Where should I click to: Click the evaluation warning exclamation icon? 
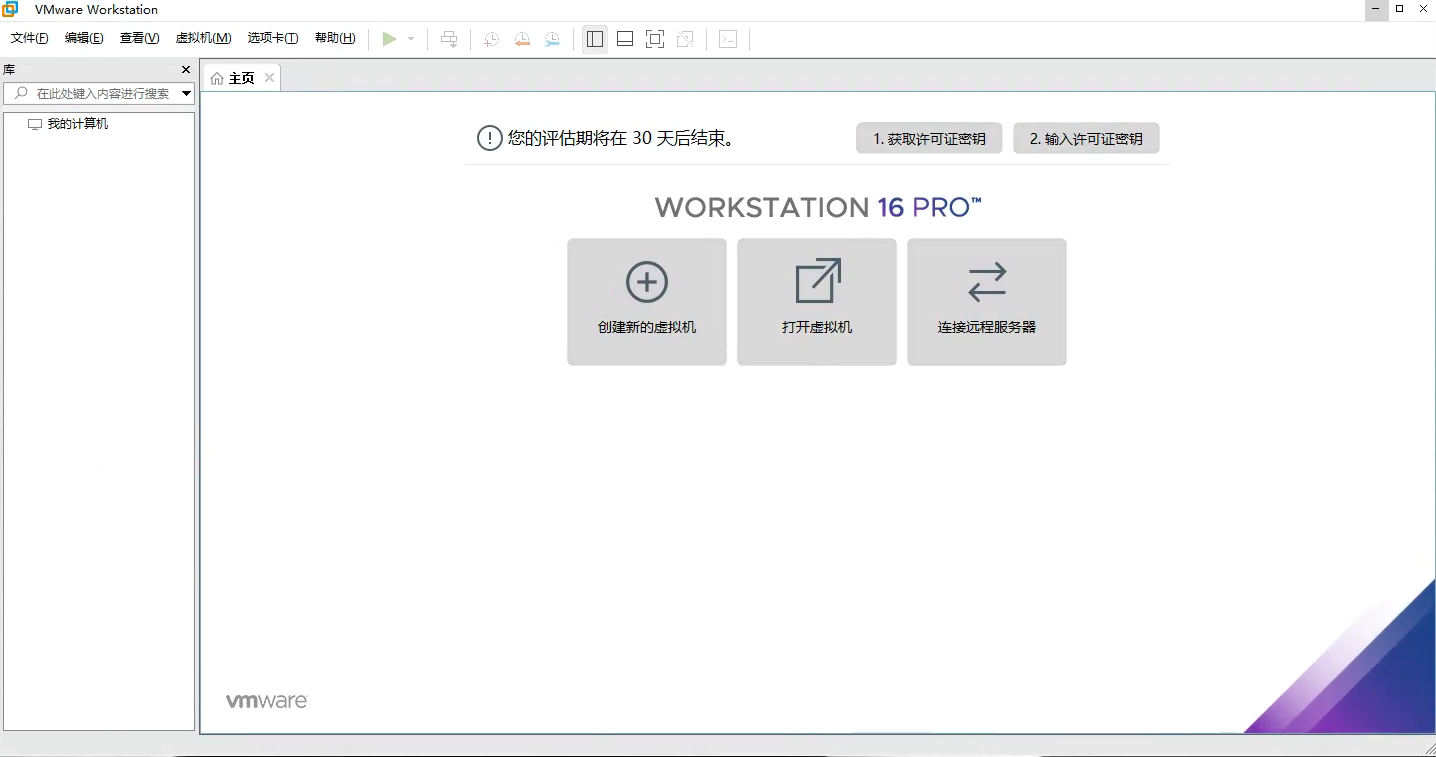(x=489, y=138)
